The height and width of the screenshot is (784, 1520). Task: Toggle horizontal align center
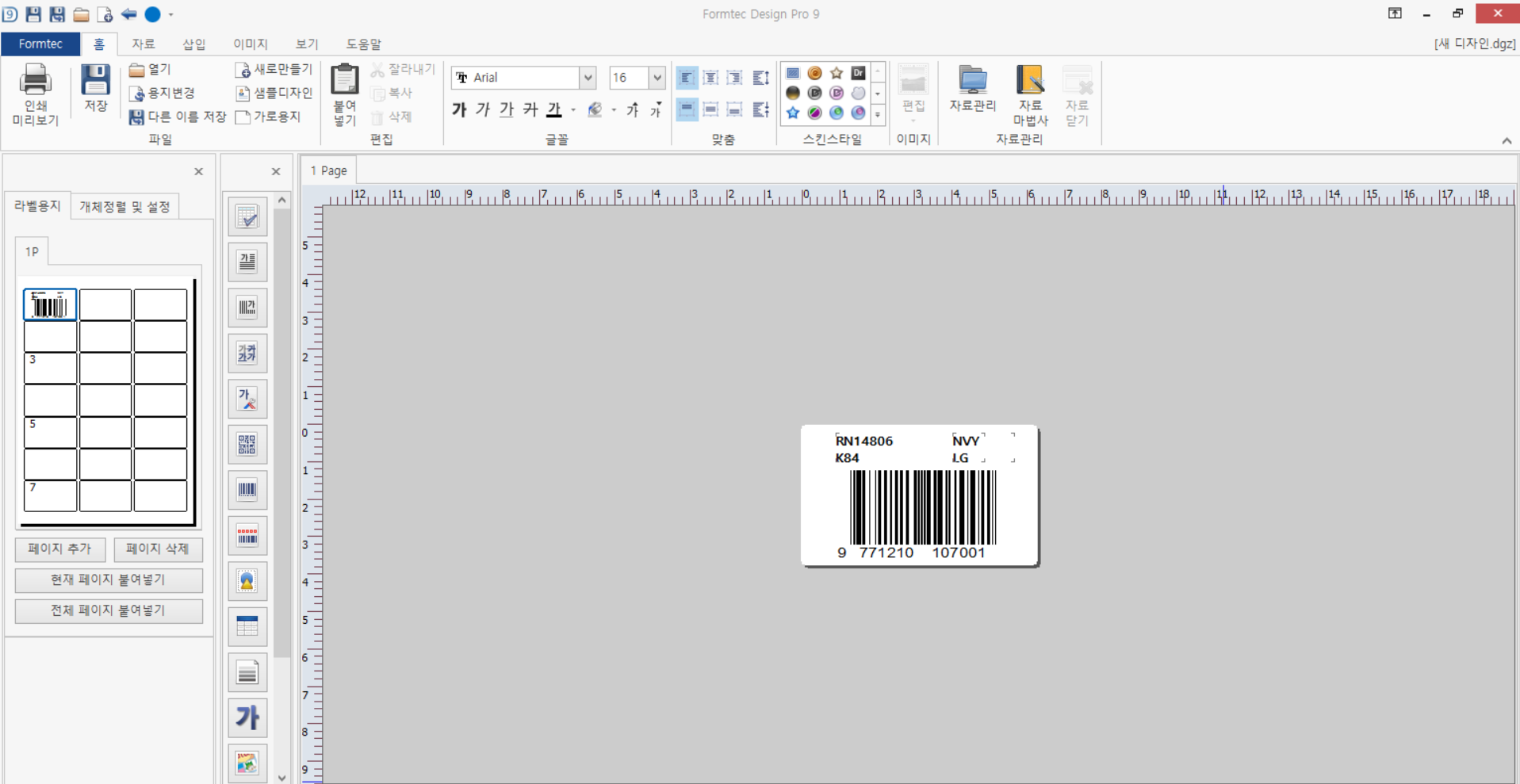pos(710,78)
